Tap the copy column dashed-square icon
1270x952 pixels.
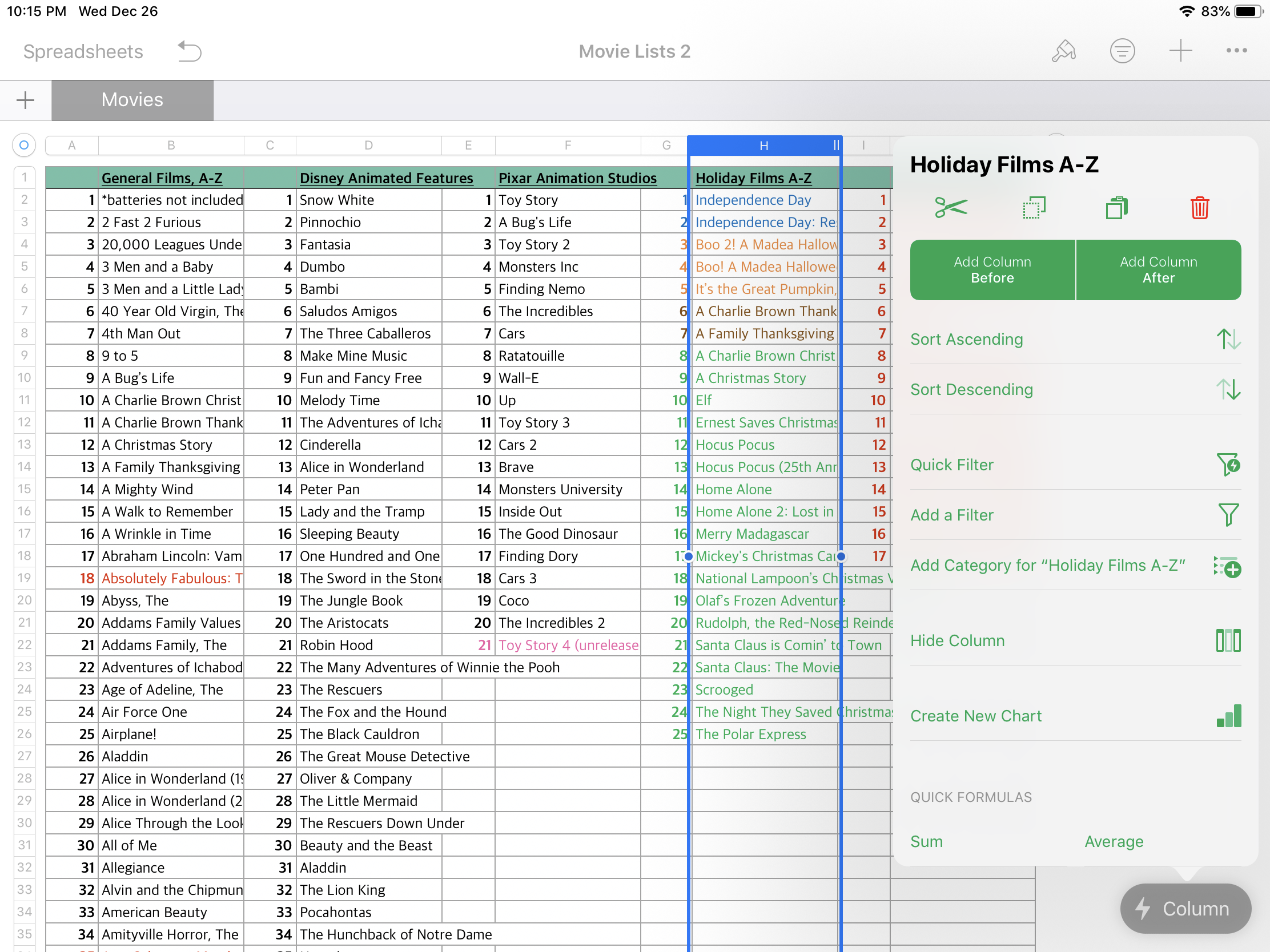click(x=1034, y=208)
